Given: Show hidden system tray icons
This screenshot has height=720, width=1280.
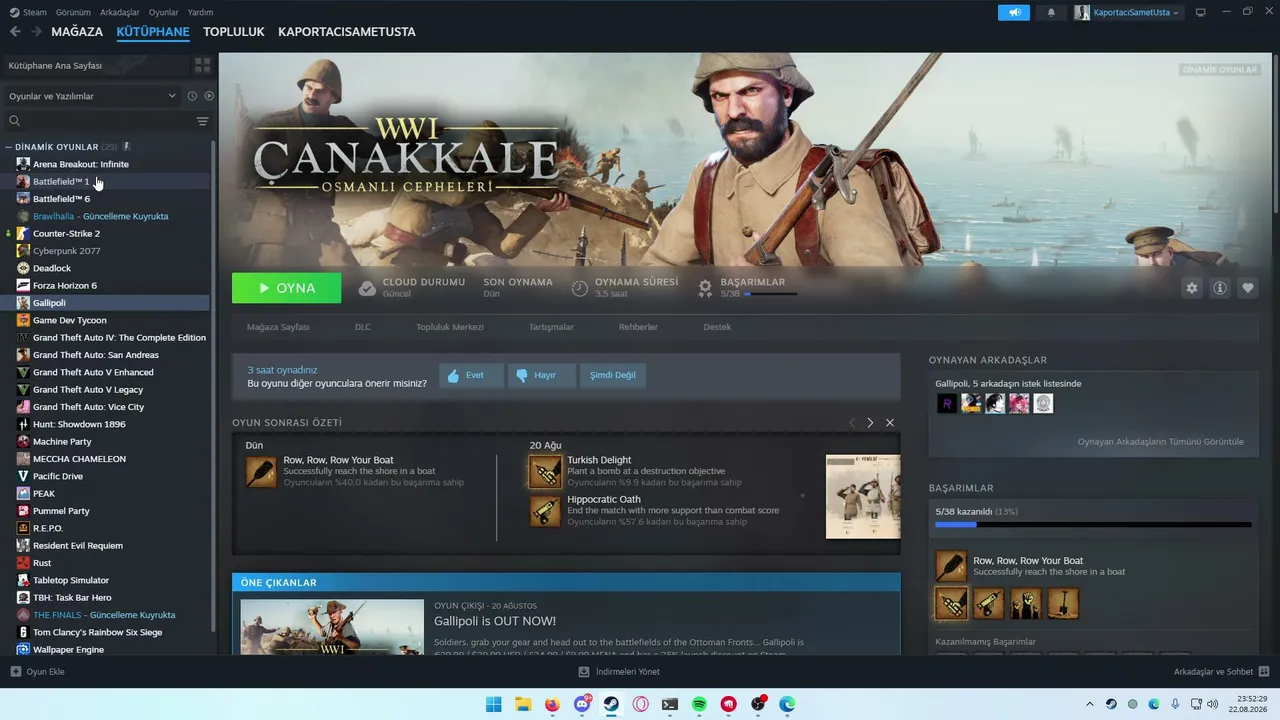Looking at the screenshot, I should coord(1090,704).
